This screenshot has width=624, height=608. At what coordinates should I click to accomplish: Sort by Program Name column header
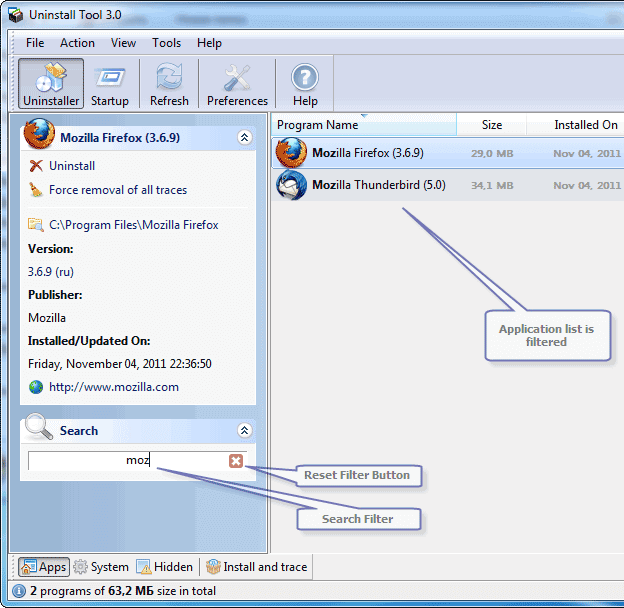pos(364,125)
